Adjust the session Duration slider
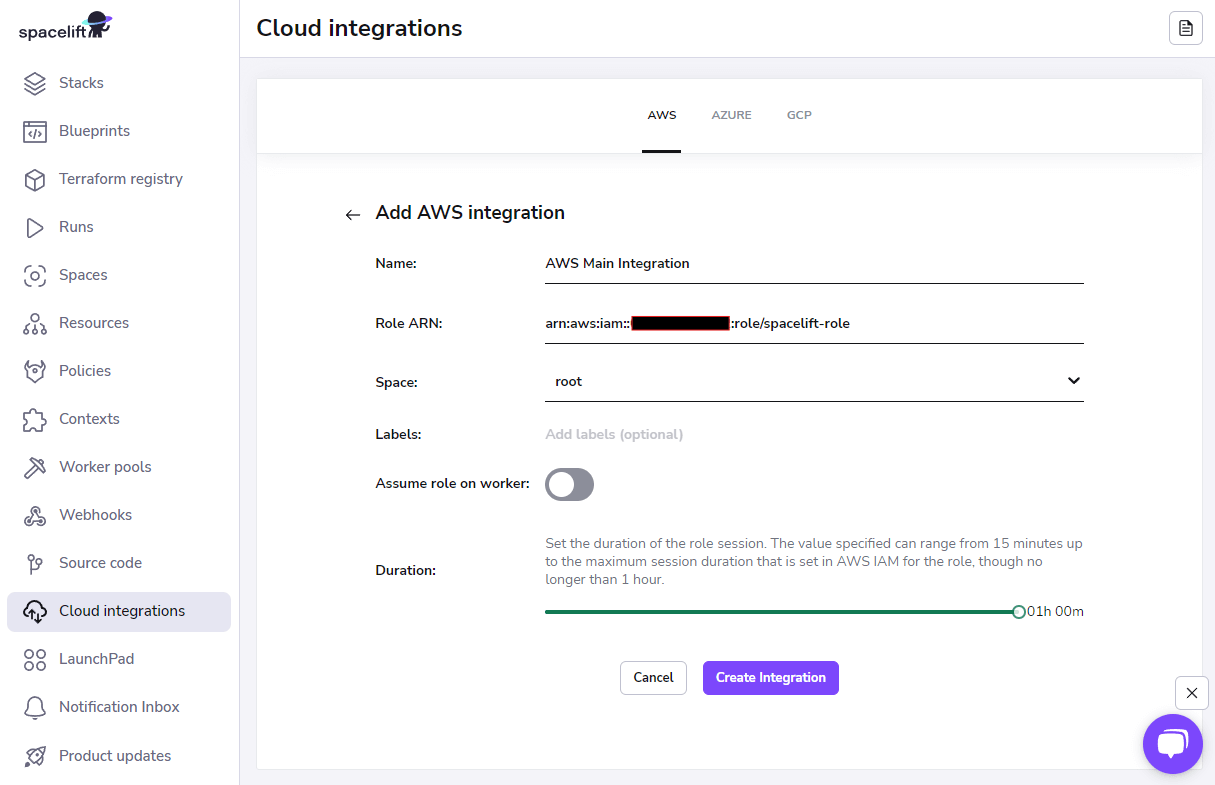The height and width of the screenshot is (785, 1215). 1018,611
